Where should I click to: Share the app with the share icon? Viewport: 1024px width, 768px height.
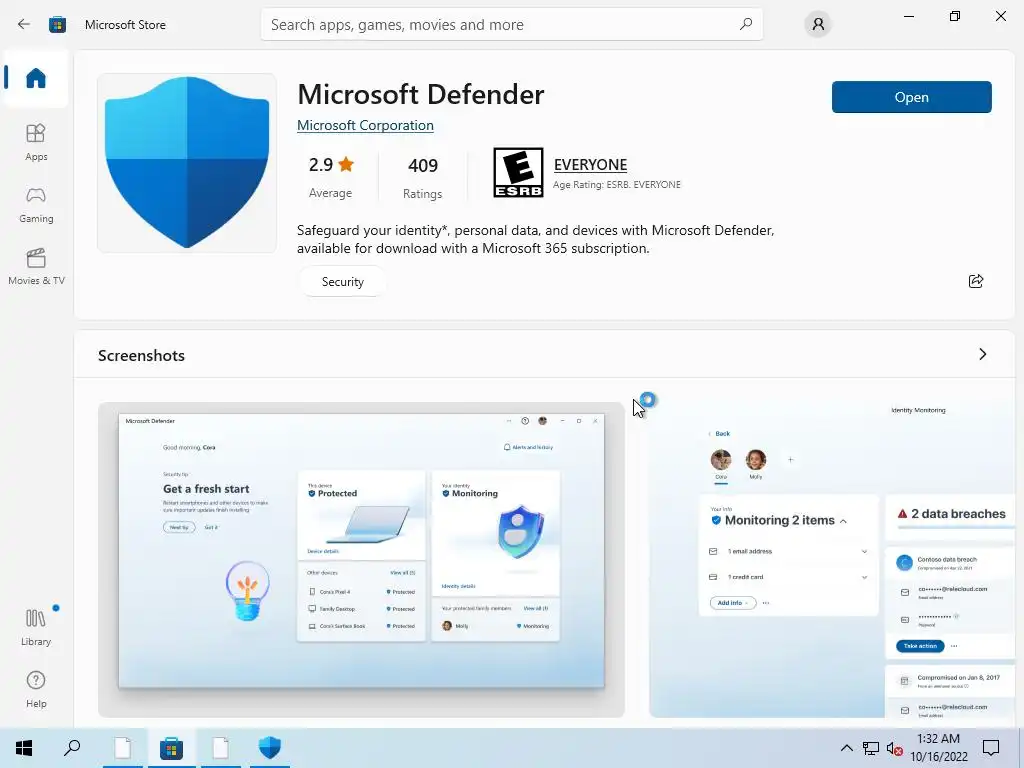coord(976,281)
